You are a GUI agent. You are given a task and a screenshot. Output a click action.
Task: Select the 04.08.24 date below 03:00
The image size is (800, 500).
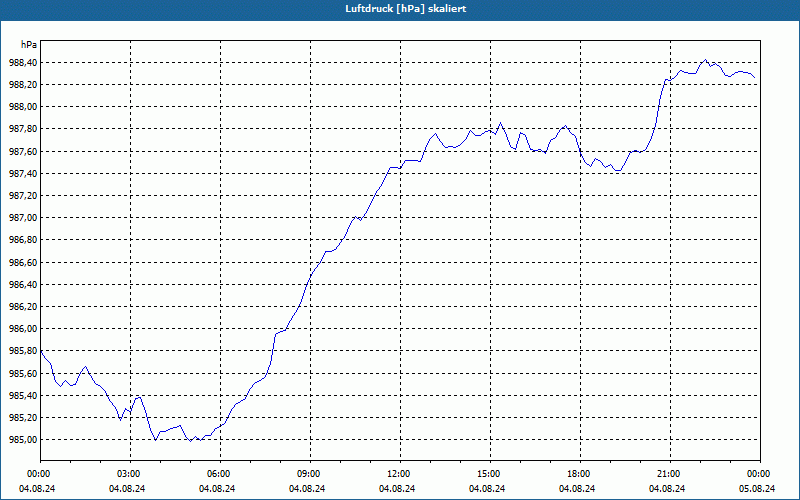[127, 489]
